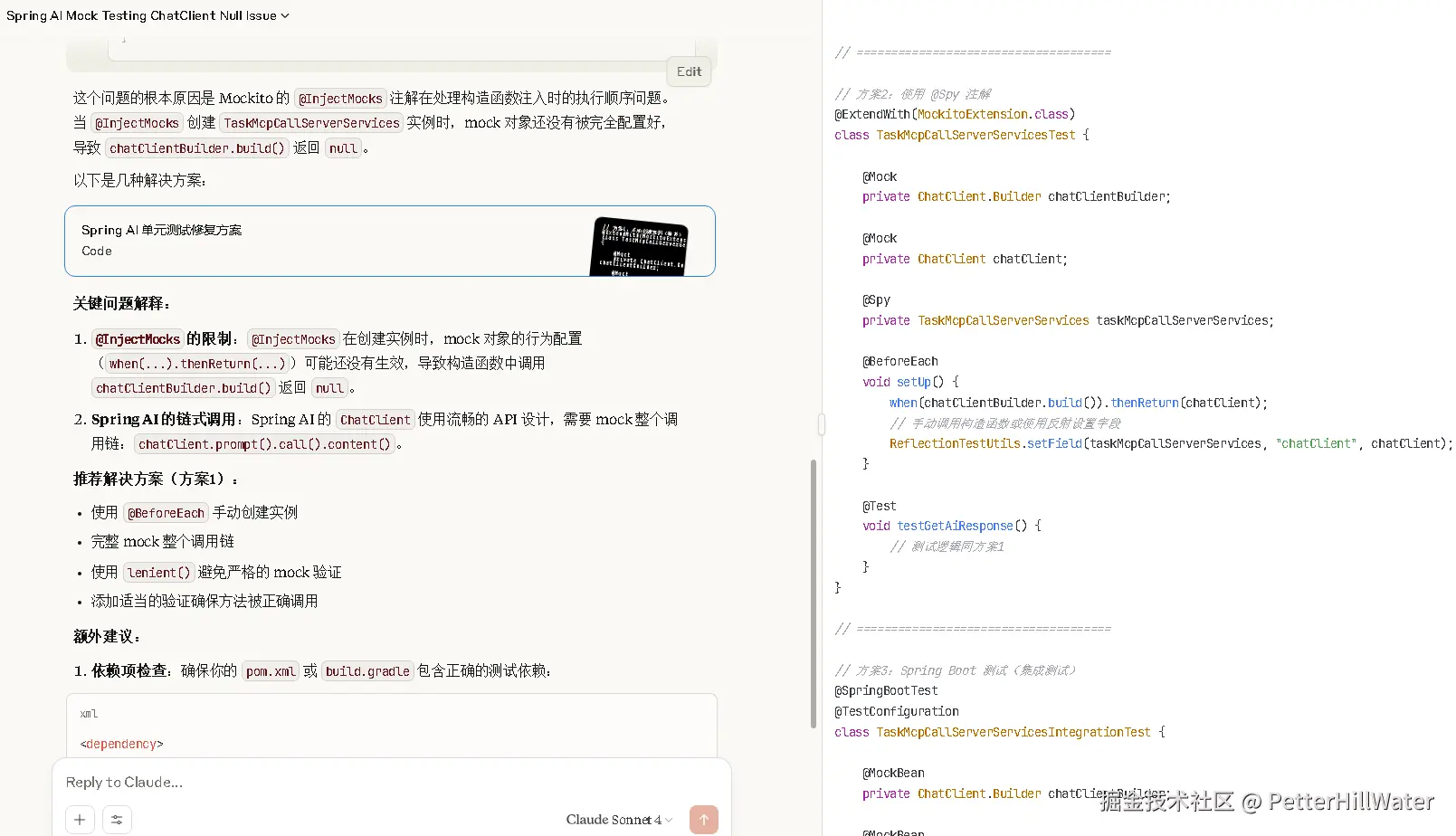Click the @ExtendWith(MockitoExtension.class) line
This screenshot has width=1456, height=836.
[x=955, y=114]
